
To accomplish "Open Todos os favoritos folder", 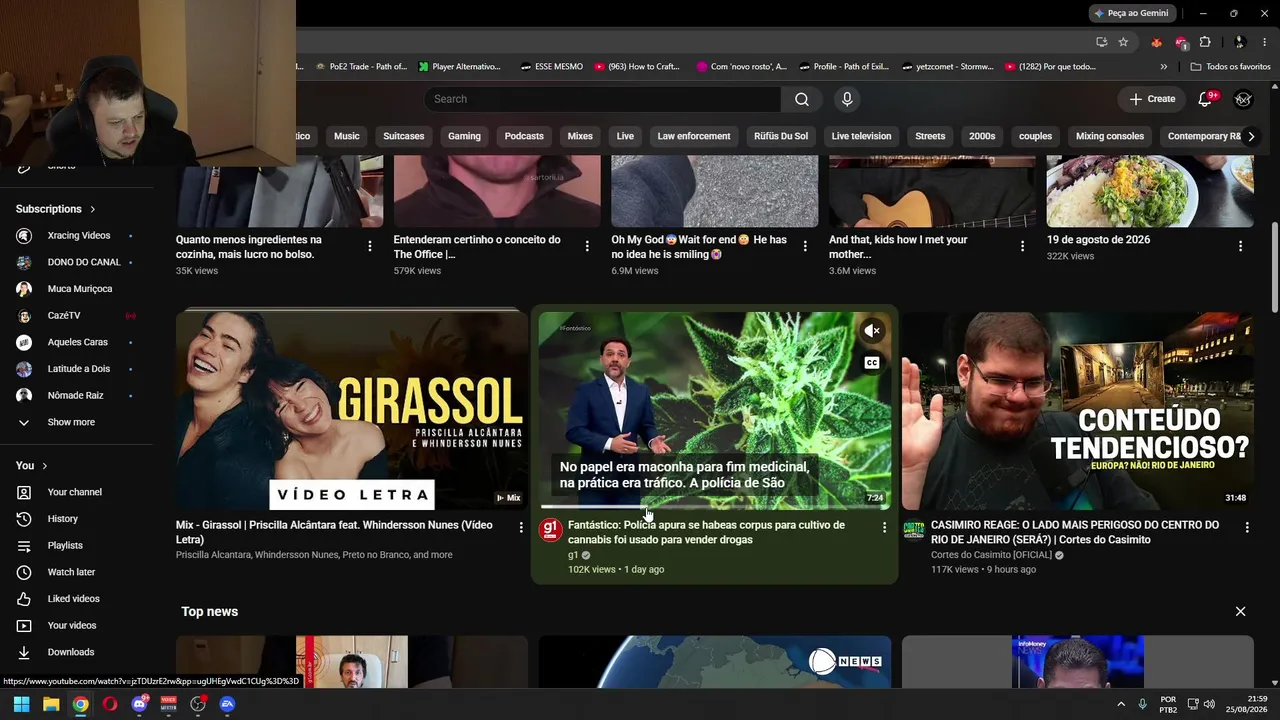I will [x=1230, y=67].
